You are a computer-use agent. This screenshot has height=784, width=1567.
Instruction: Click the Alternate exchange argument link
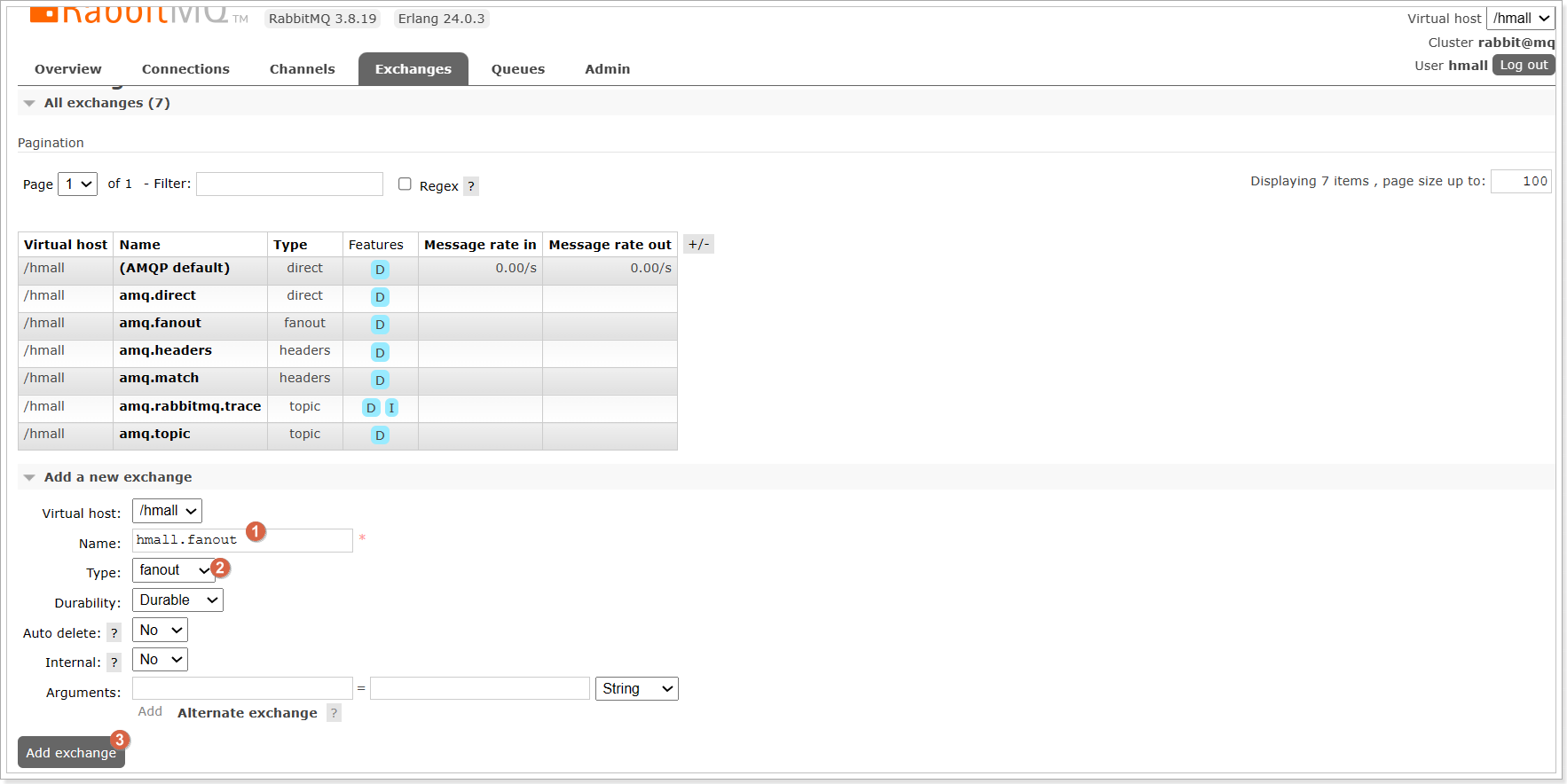pos(248,713)
